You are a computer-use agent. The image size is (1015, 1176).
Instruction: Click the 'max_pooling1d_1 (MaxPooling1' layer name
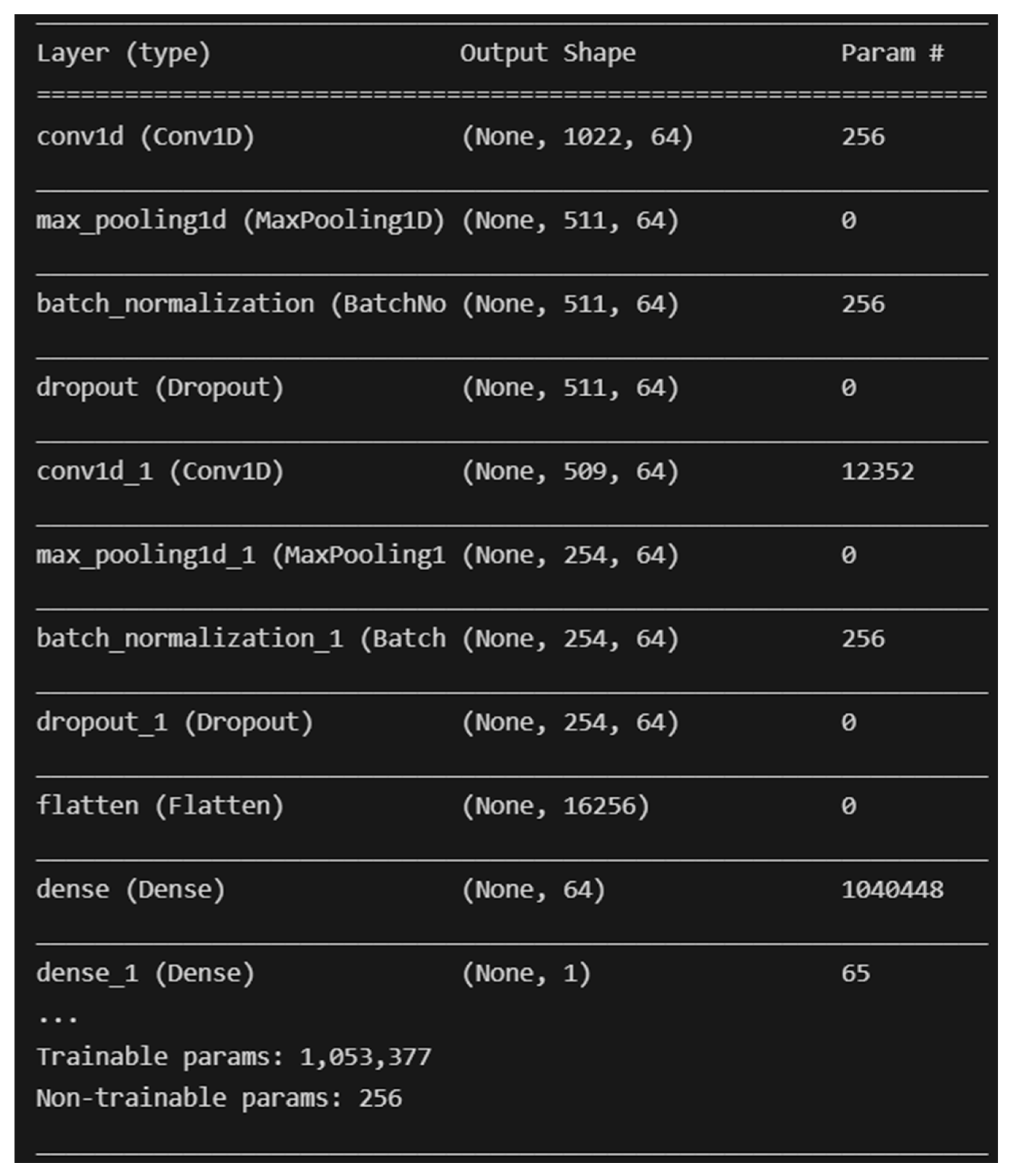[241, 555]
